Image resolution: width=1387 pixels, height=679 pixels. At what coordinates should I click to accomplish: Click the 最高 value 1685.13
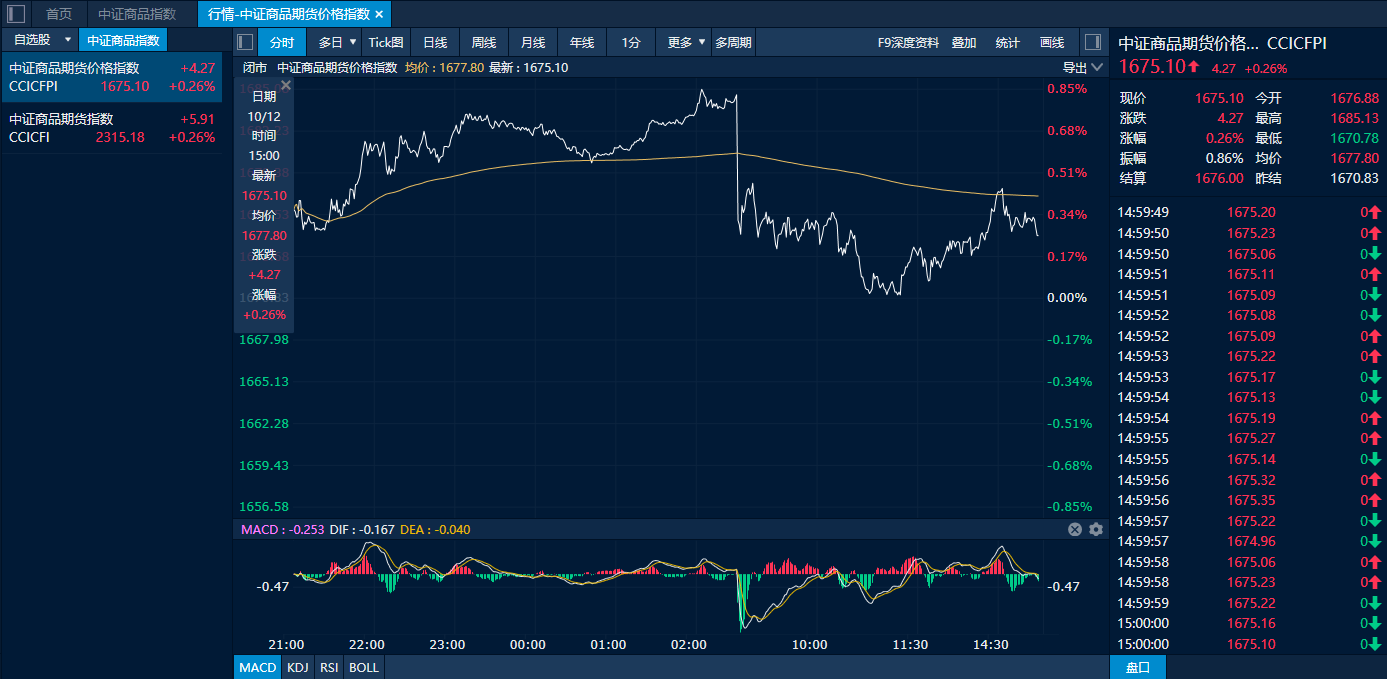[x=1355, y=118]
